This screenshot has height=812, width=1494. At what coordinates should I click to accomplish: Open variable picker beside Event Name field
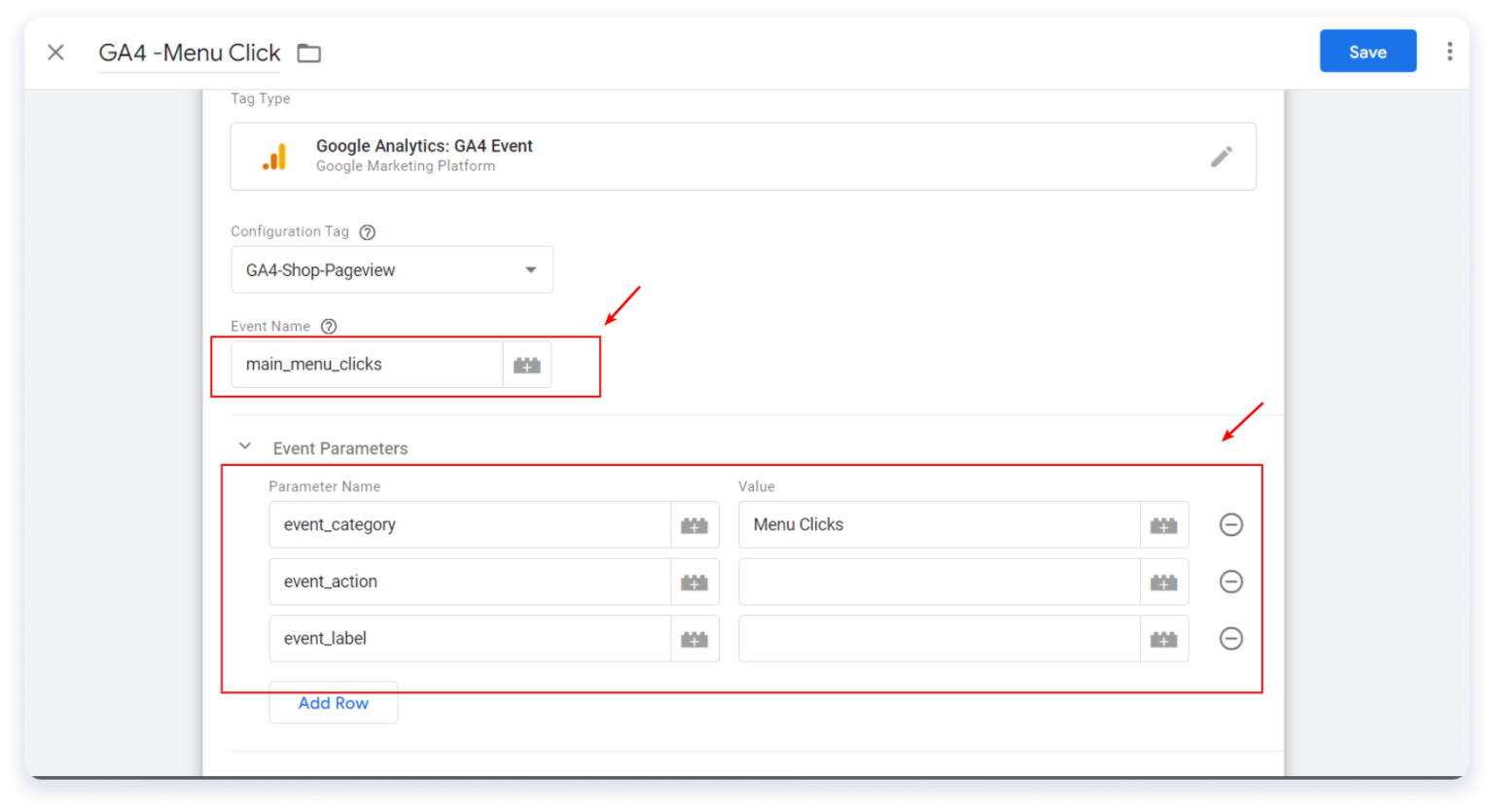[526, 364]
